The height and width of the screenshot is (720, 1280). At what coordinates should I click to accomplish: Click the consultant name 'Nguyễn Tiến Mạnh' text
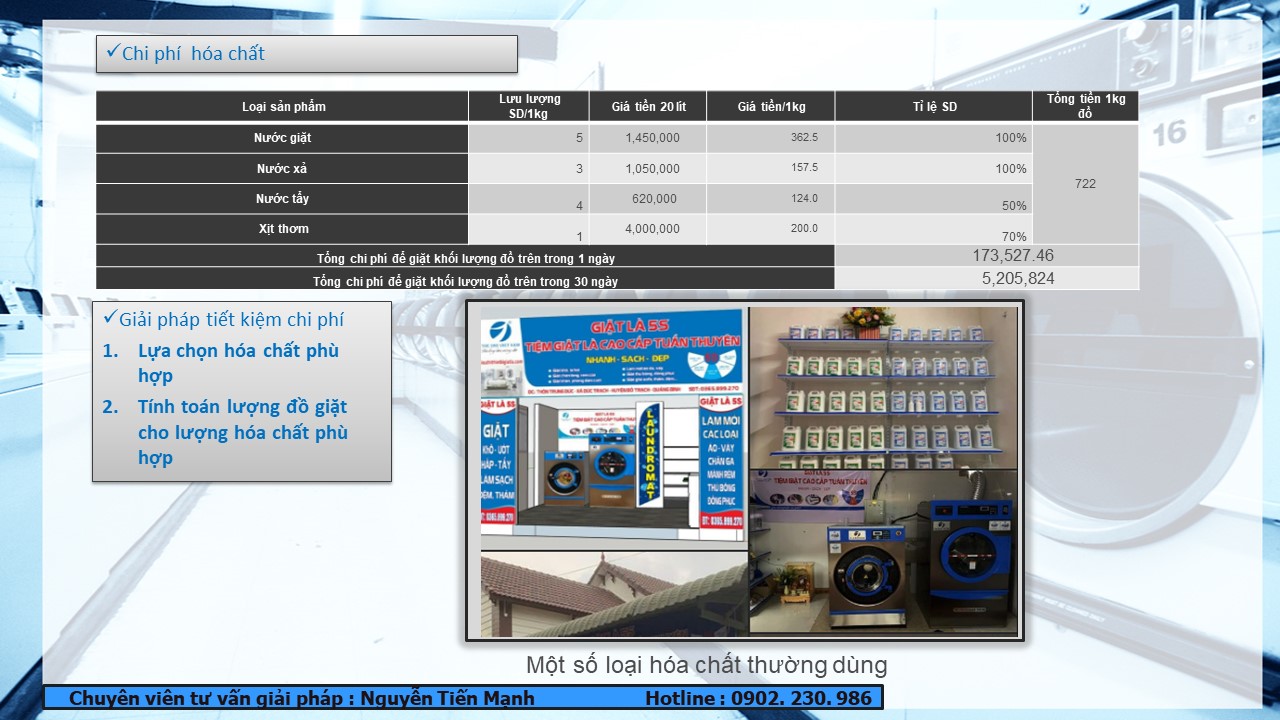447,698
